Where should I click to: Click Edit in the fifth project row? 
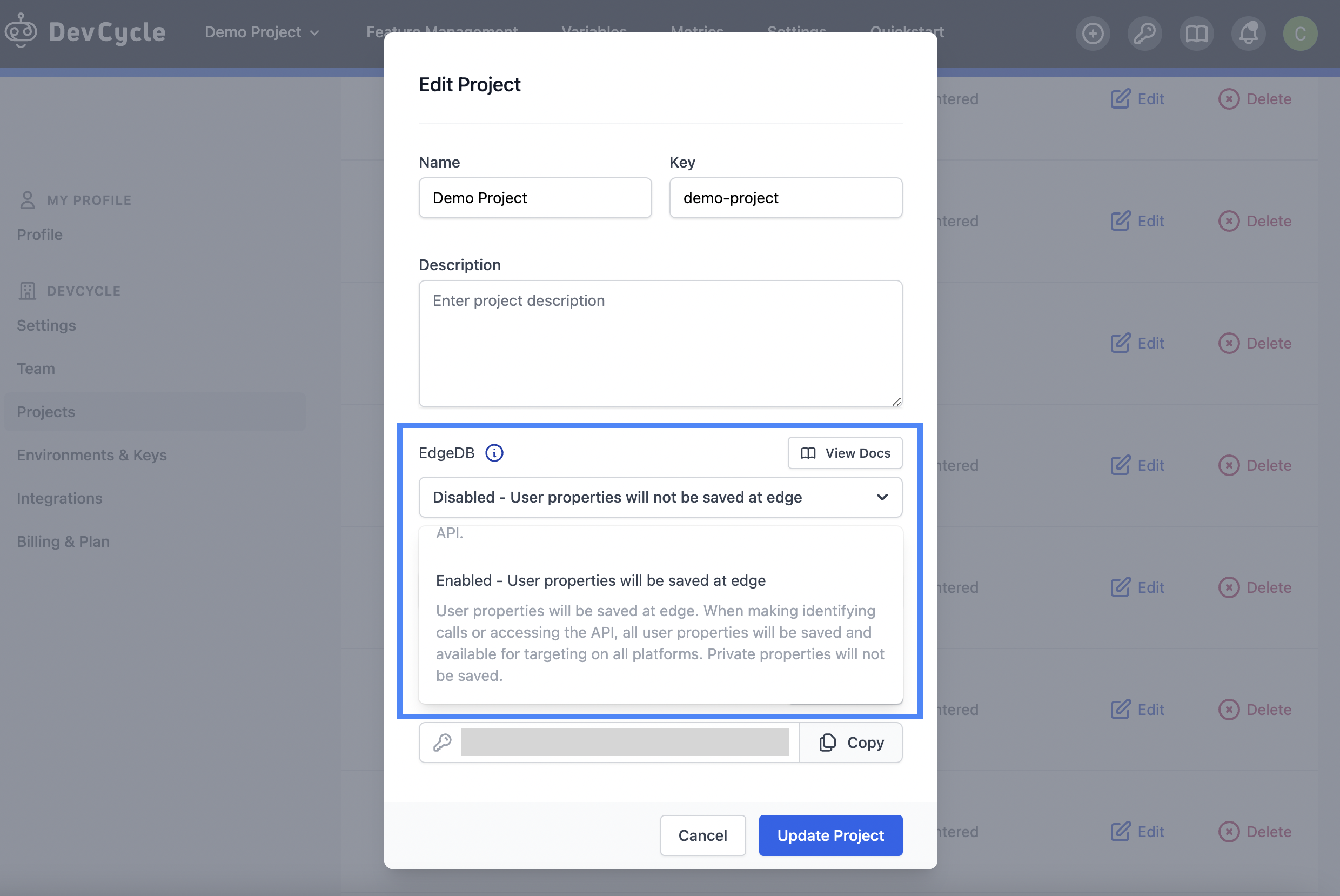click(1137, 587)
